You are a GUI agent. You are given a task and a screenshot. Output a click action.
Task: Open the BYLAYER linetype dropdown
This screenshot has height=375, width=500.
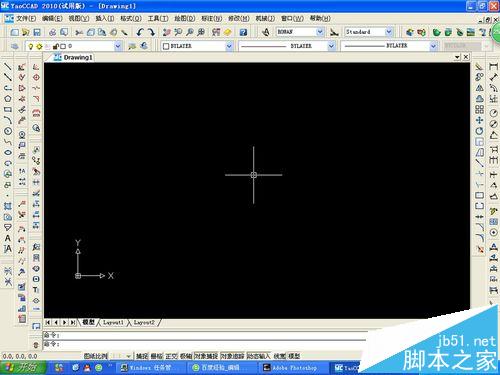[x=331, y=46]
